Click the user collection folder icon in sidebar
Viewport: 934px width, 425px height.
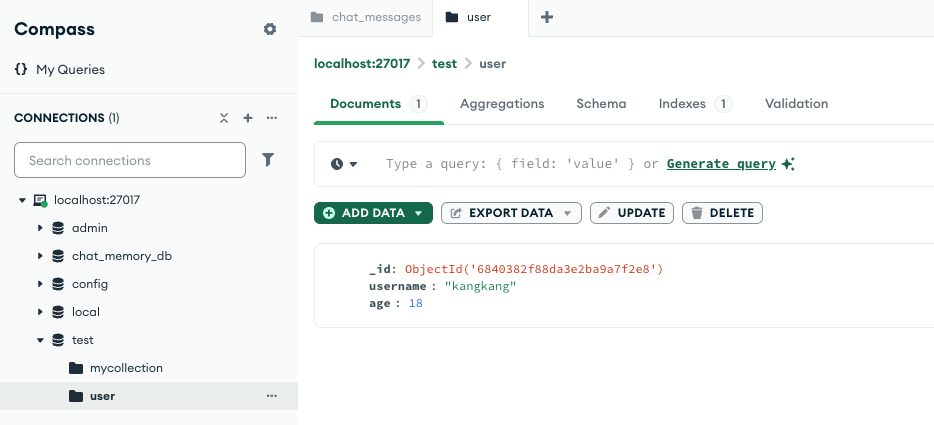pos(76,396)
